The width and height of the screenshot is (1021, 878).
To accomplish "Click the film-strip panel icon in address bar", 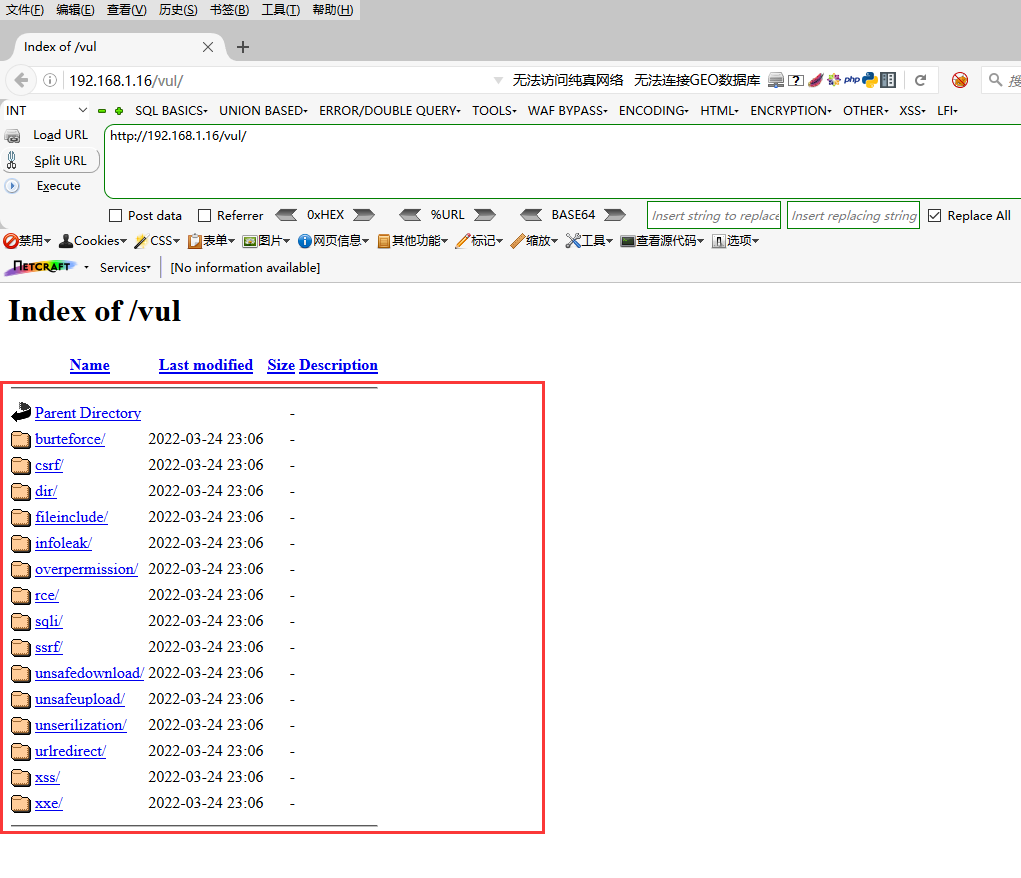I will click(888, 80).
